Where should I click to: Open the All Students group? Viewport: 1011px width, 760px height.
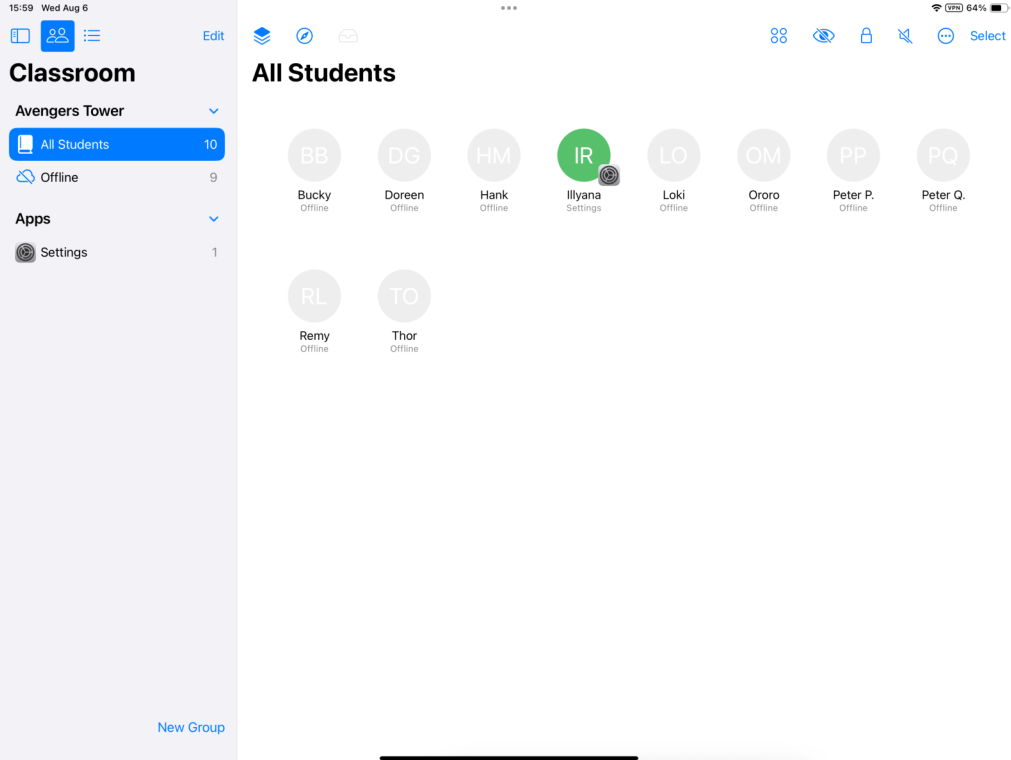click(117, 144)
